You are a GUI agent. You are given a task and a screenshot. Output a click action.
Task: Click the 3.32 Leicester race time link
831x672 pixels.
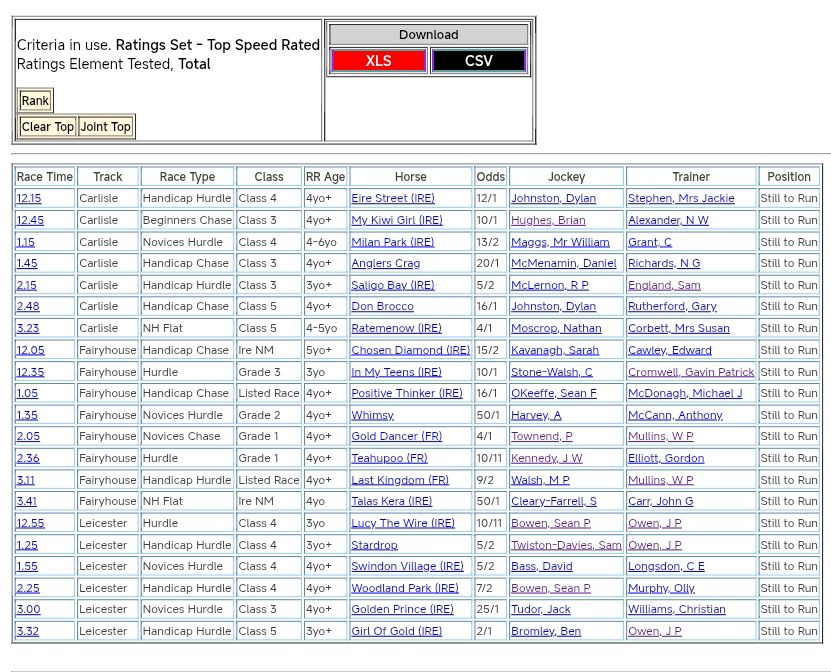tap(28, 631)
